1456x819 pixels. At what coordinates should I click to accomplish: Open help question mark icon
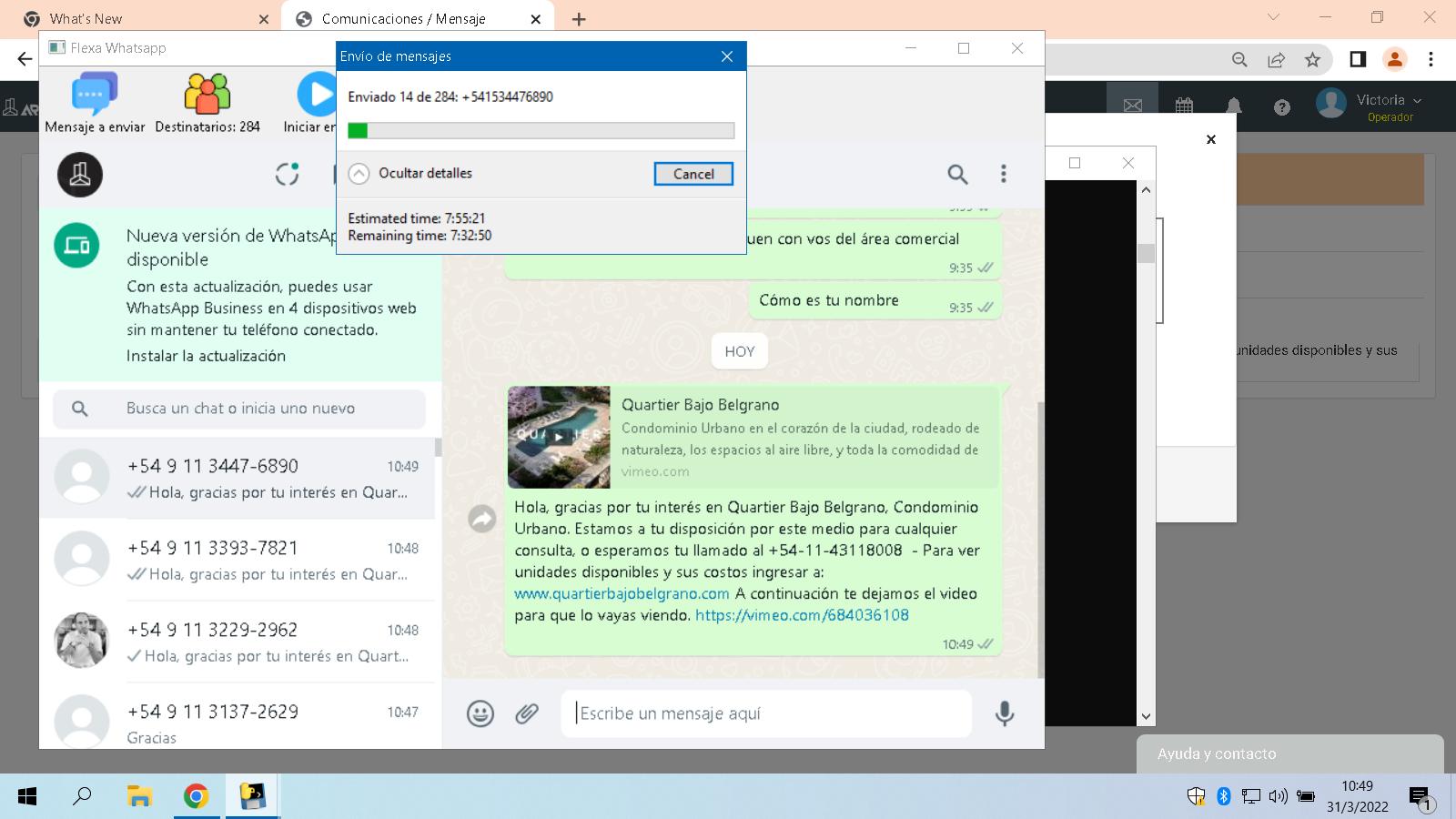[x=1282, y=107]
